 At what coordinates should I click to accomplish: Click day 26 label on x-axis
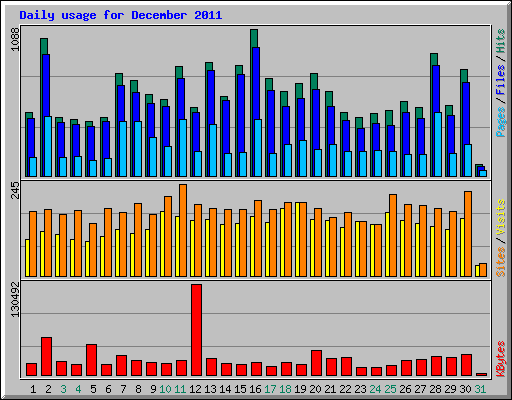tap(405, 389)
